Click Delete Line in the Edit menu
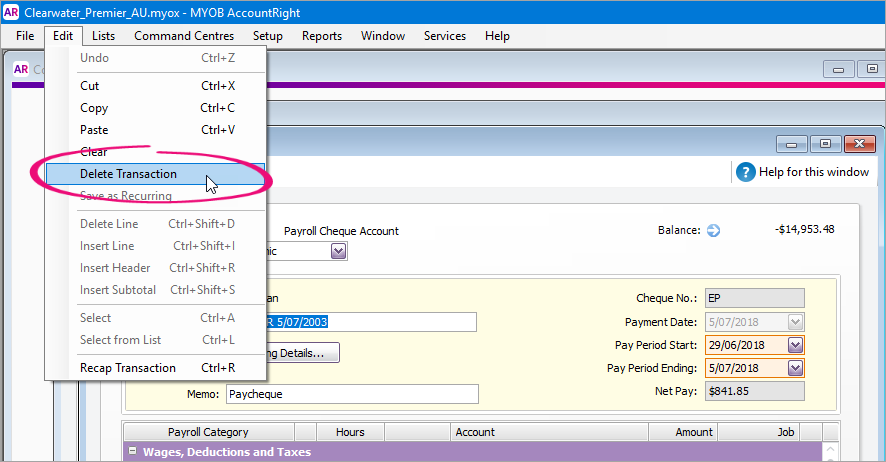This screenshot has width=886, height=462. click(x=155, y=224)
